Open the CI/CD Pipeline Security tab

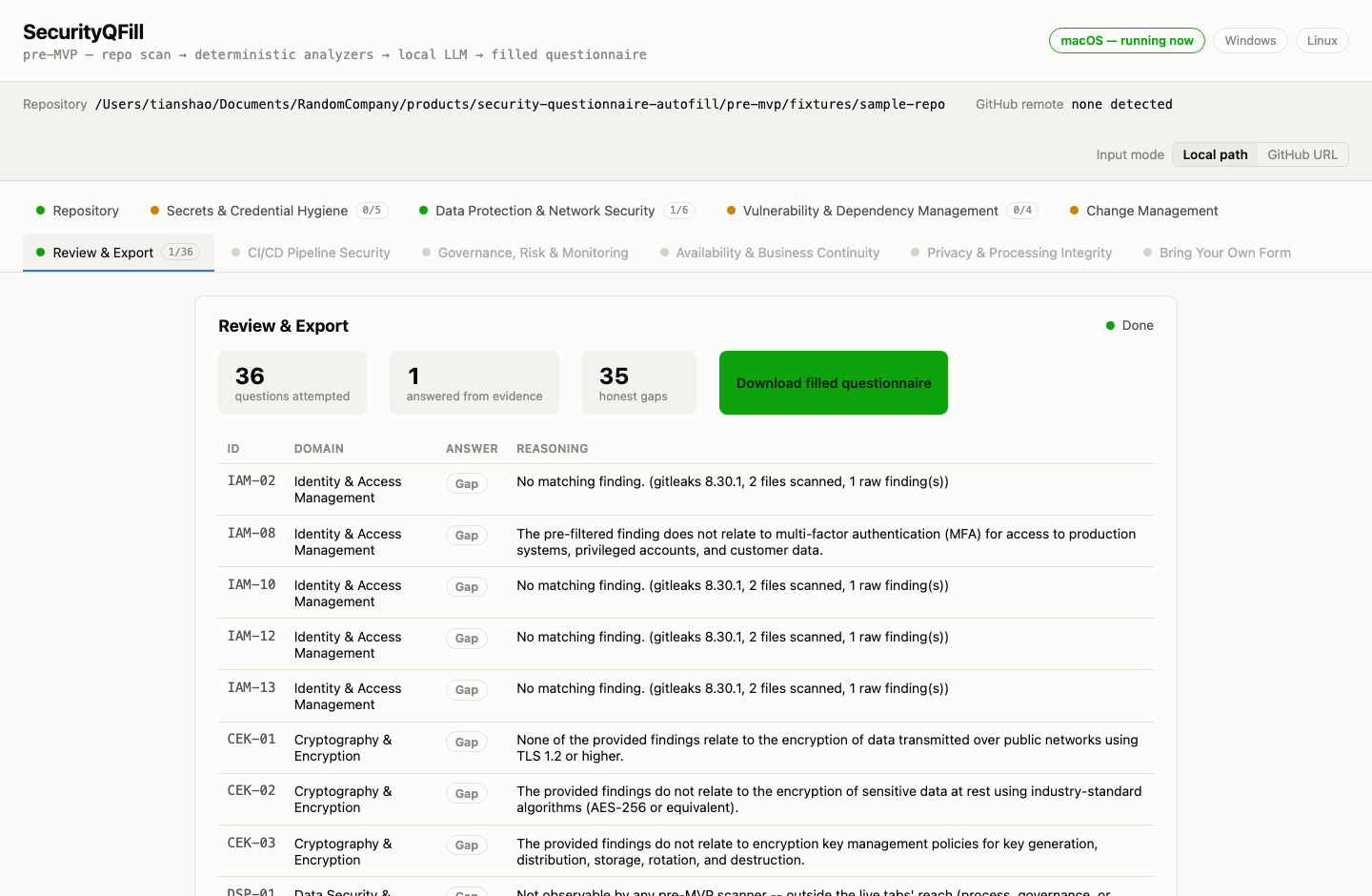[311, 253]
